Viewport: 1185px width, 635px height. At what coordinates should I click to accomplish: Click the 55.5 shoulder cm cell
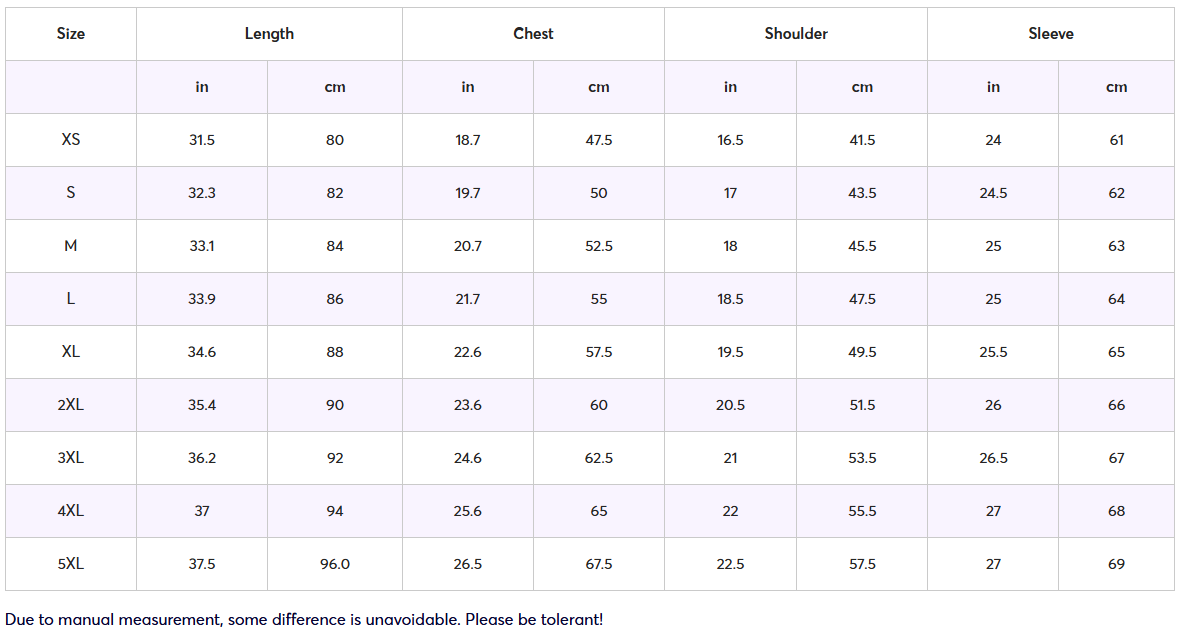coord(862,511)
